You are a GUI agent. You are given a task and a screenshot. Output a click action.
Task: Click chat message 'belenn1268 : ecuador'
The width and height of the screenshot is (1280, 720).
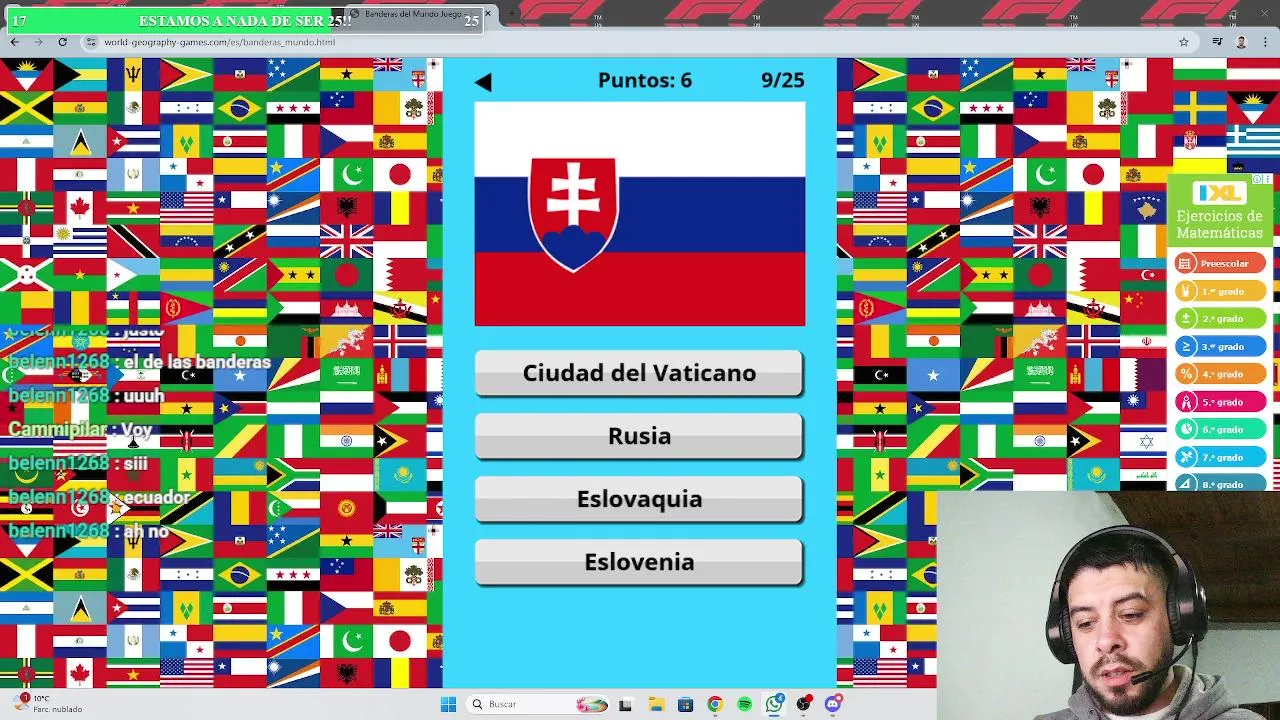pos(99,497)
